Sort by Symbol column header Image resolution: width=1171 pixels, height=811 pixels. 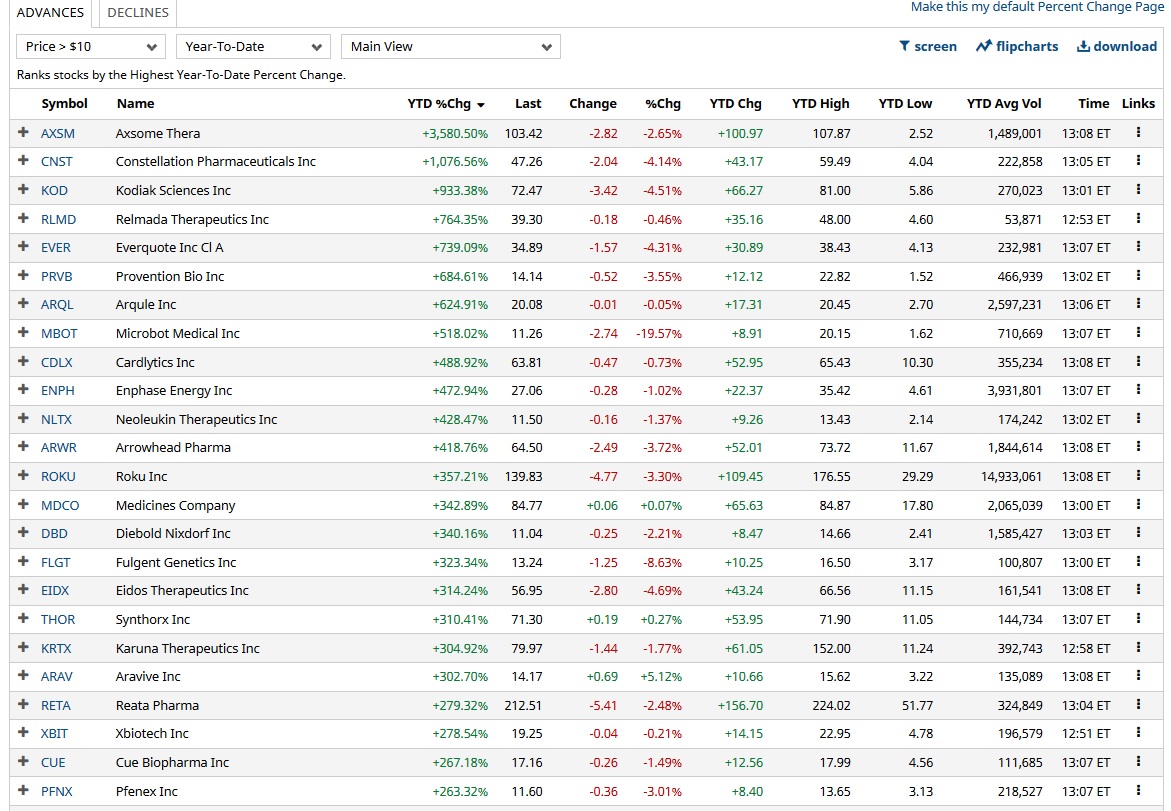tap(64, 104)
